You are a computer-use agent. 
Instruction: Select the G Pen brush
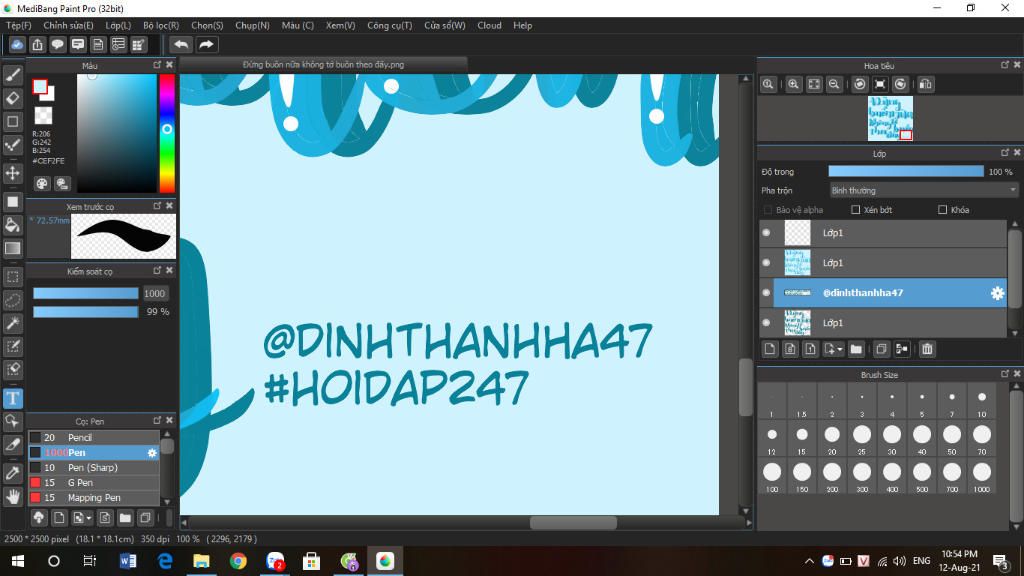pos(94,483)
